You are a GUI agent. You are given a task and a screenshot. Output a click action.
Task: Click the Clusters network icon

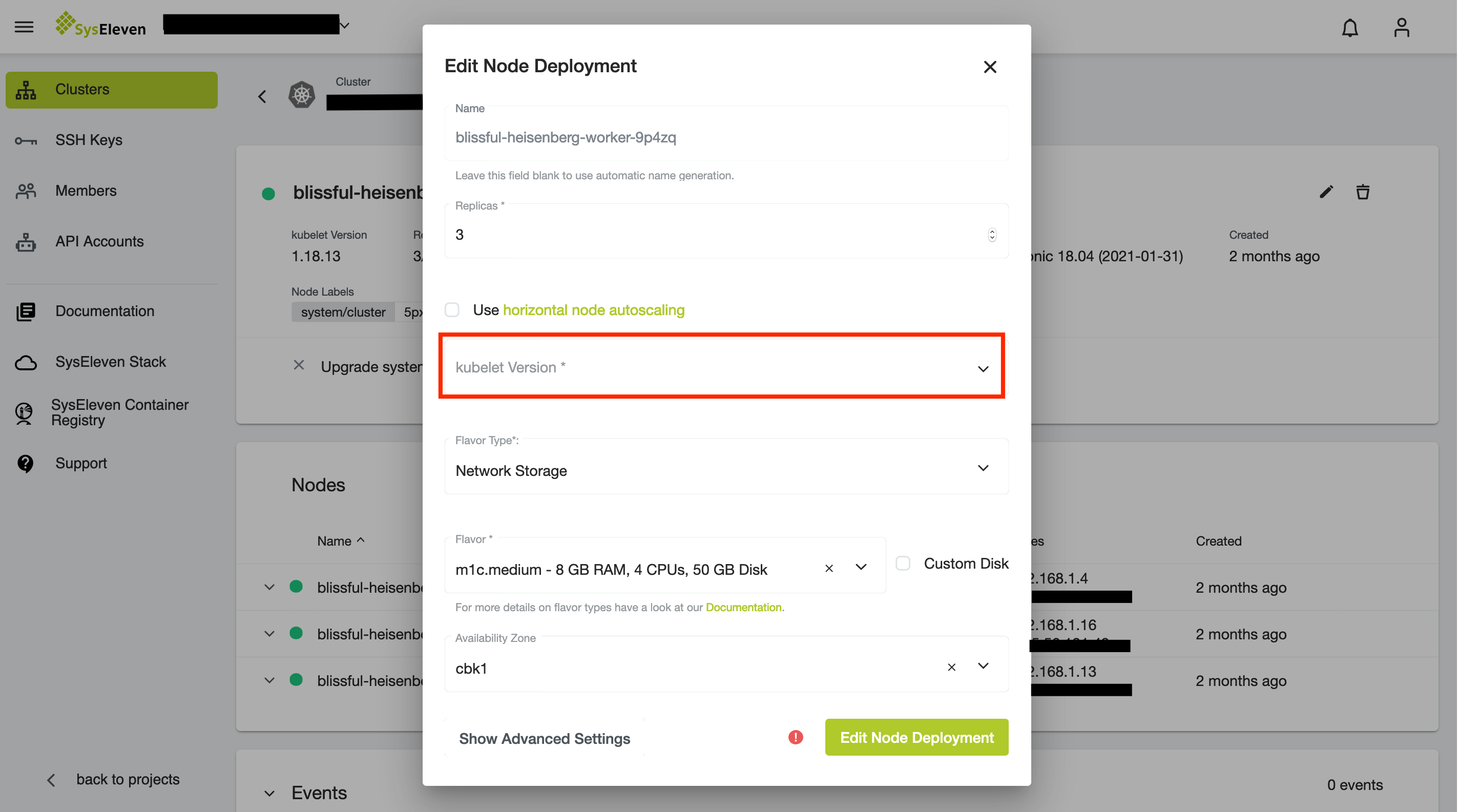[26, 90]
